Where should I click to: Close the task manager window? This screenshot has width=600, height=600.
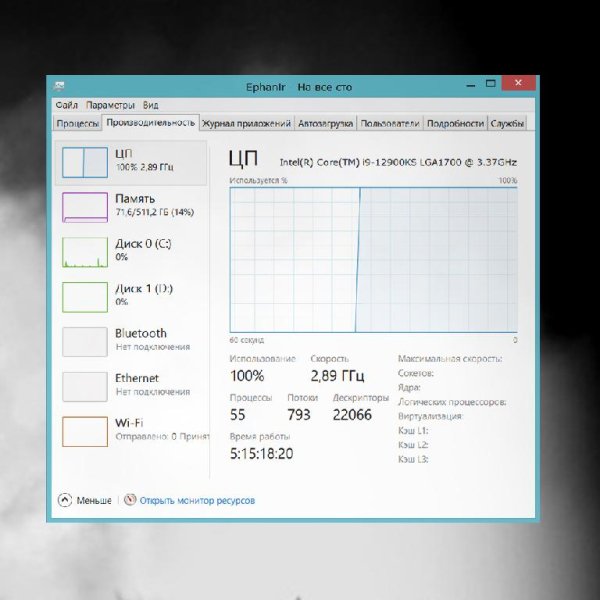click(518, 83)
